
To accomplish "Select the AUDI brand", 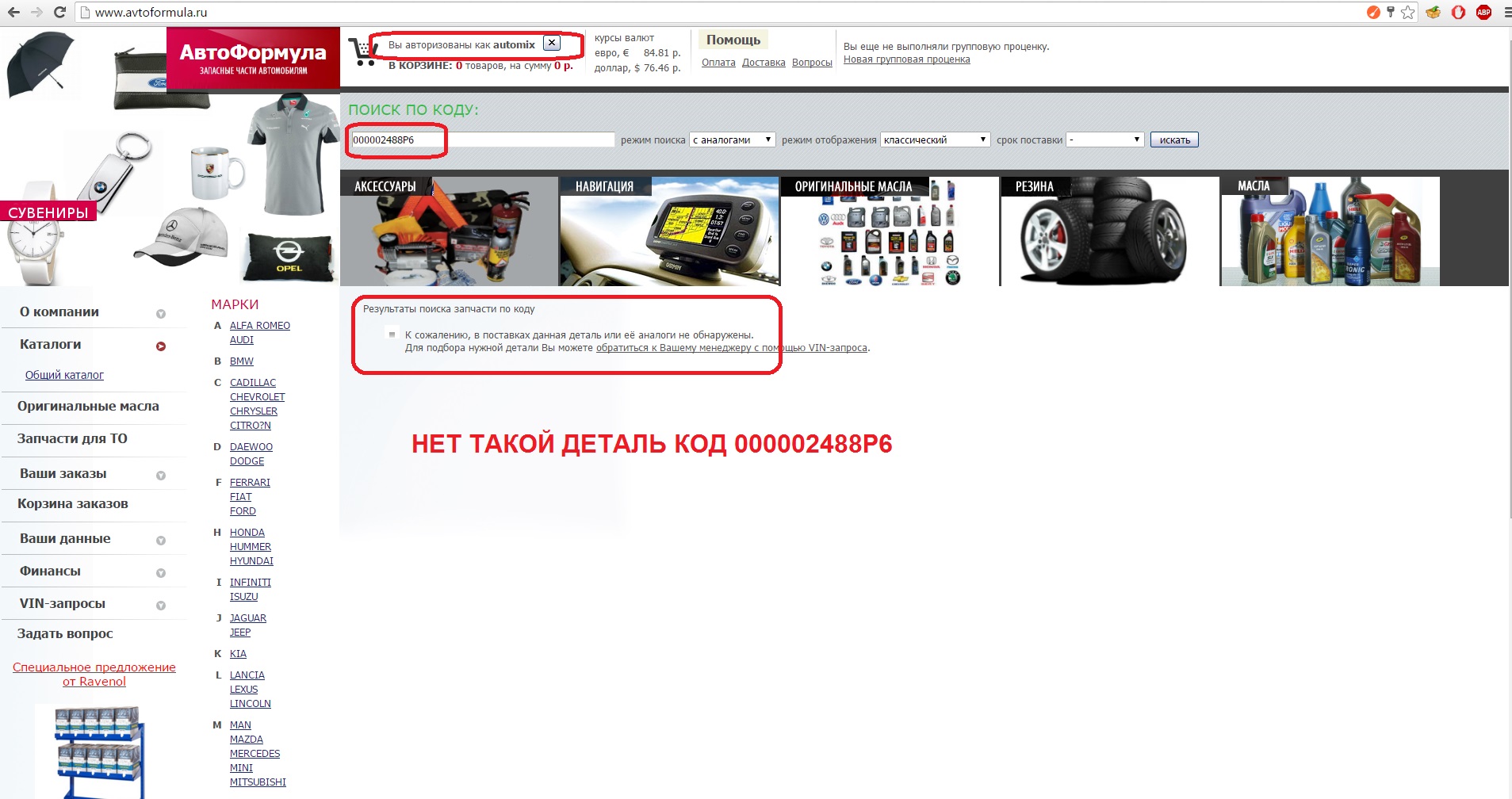I will (x=242, y=340).
